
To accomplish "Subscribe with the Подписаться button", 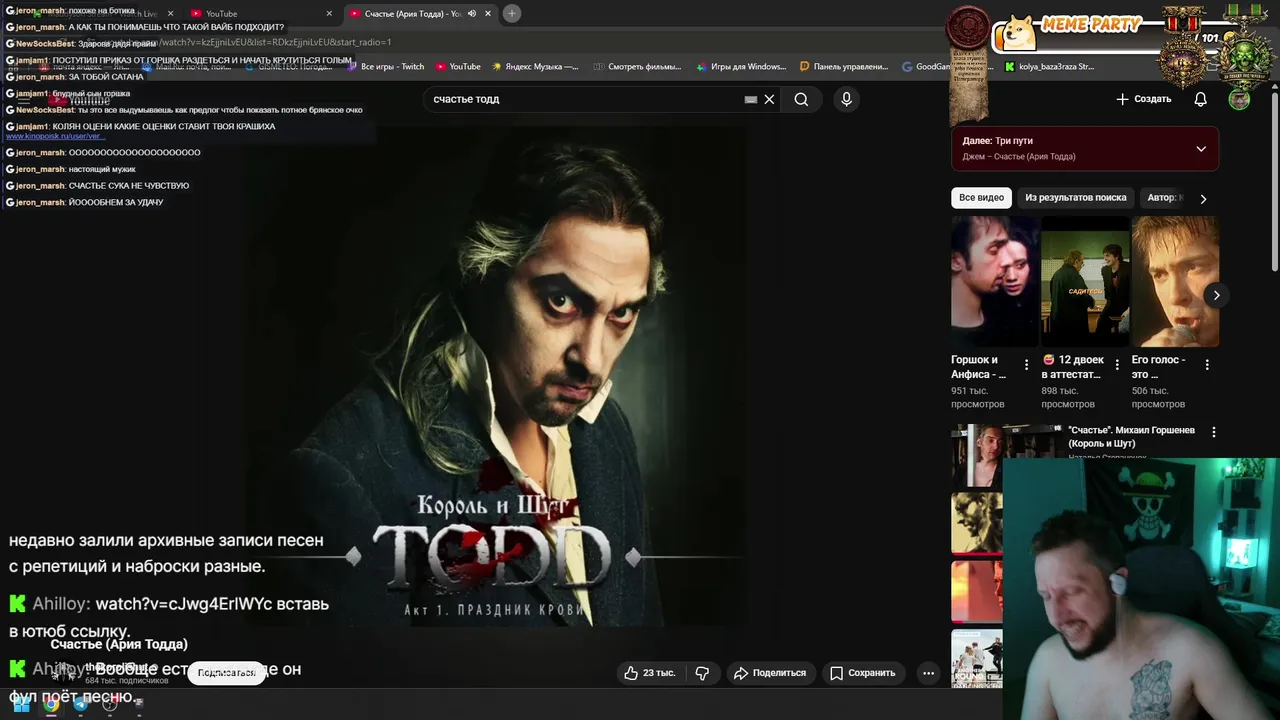I will tap(226, 673).
